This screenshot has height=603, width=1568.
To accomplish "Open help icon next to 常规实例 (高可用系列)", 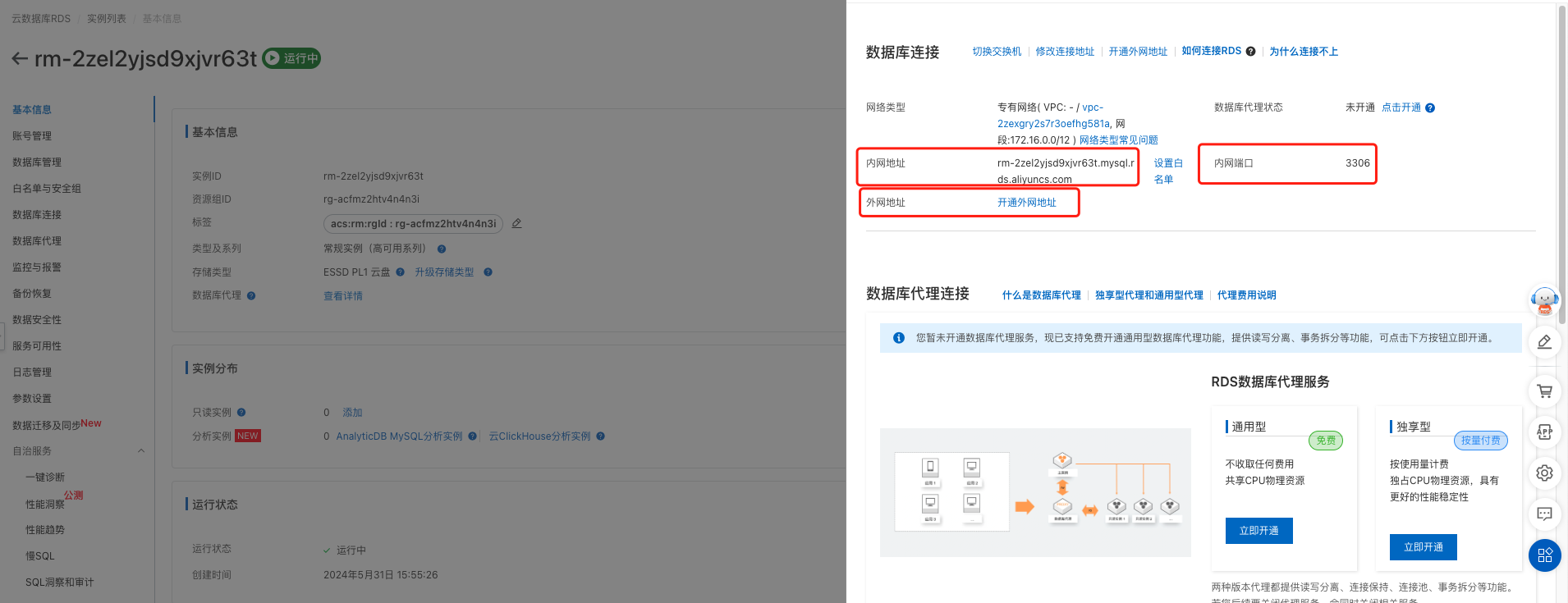I will (x=442, y=249).
